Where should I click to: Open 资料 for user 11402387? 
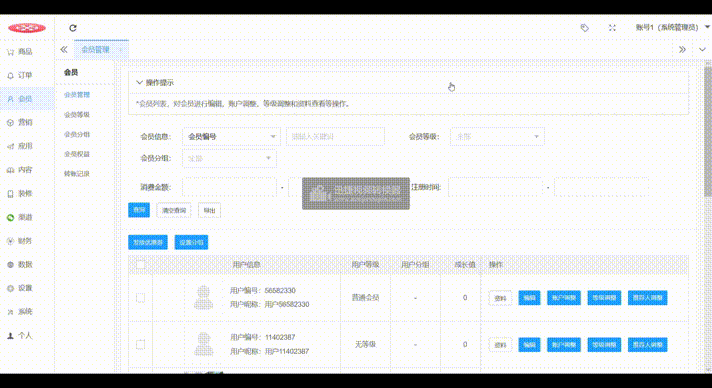500,345
